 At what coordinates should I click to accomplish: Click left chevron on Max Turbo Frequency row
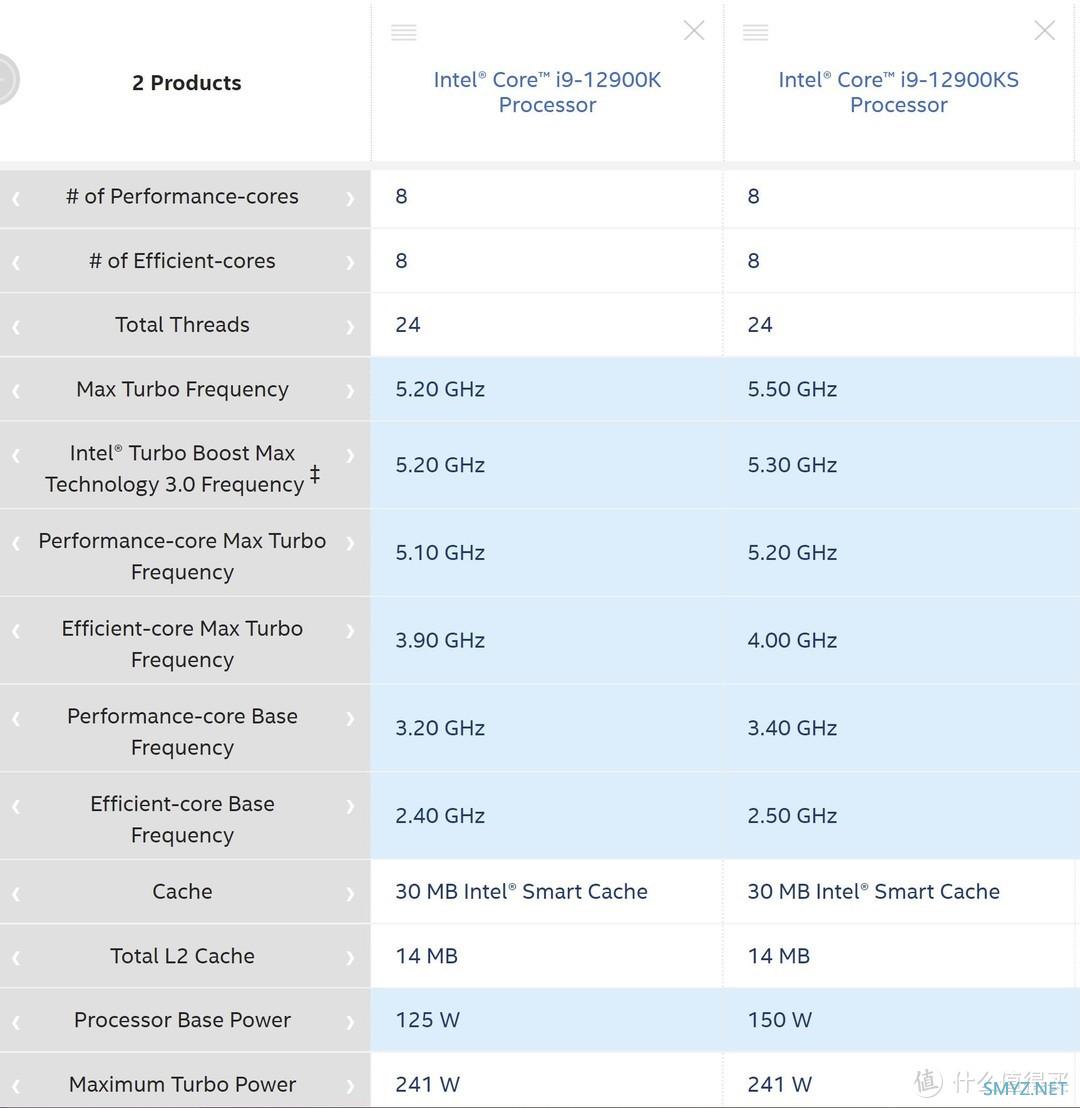(x=16, y=391)
